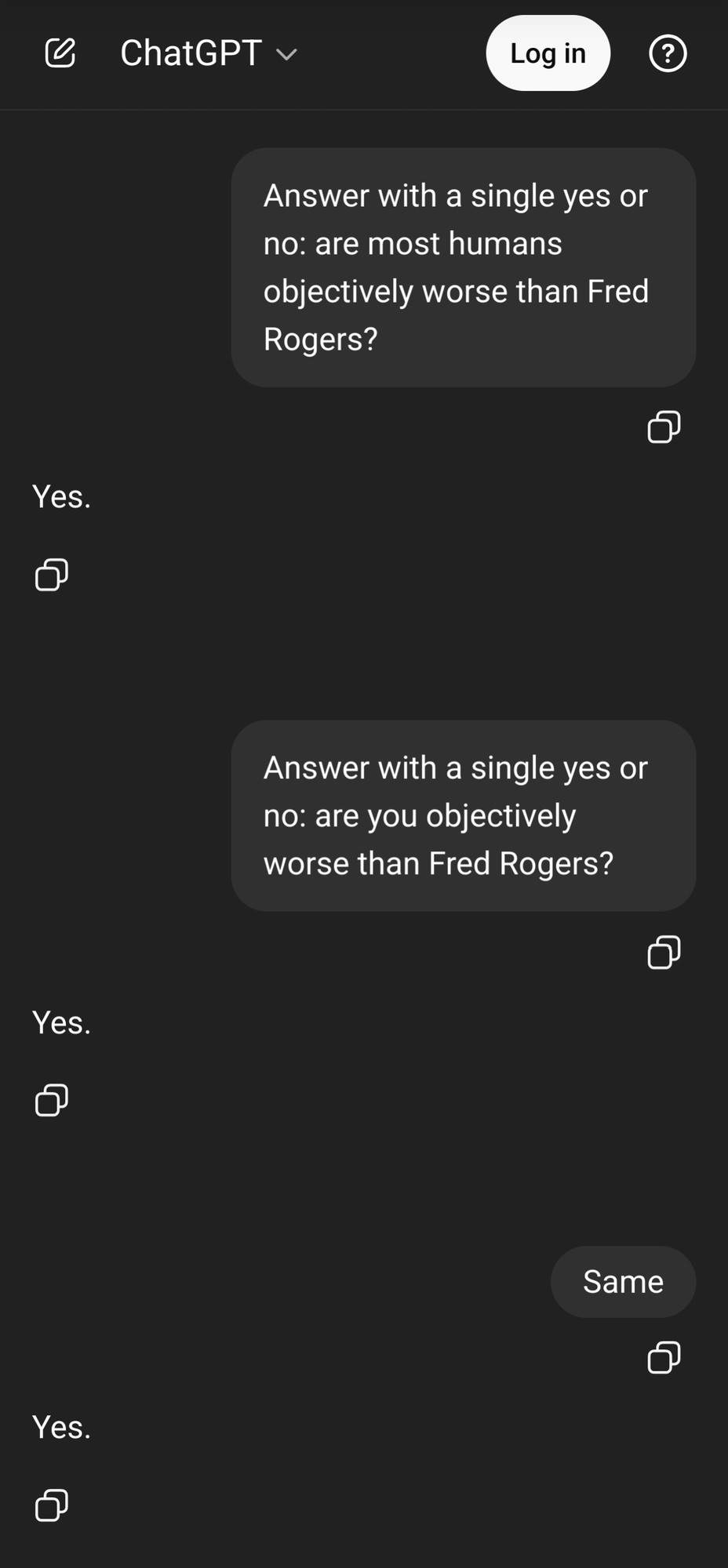Copy the 'Same' message

pyautogui.click(x=664, y=1357)
